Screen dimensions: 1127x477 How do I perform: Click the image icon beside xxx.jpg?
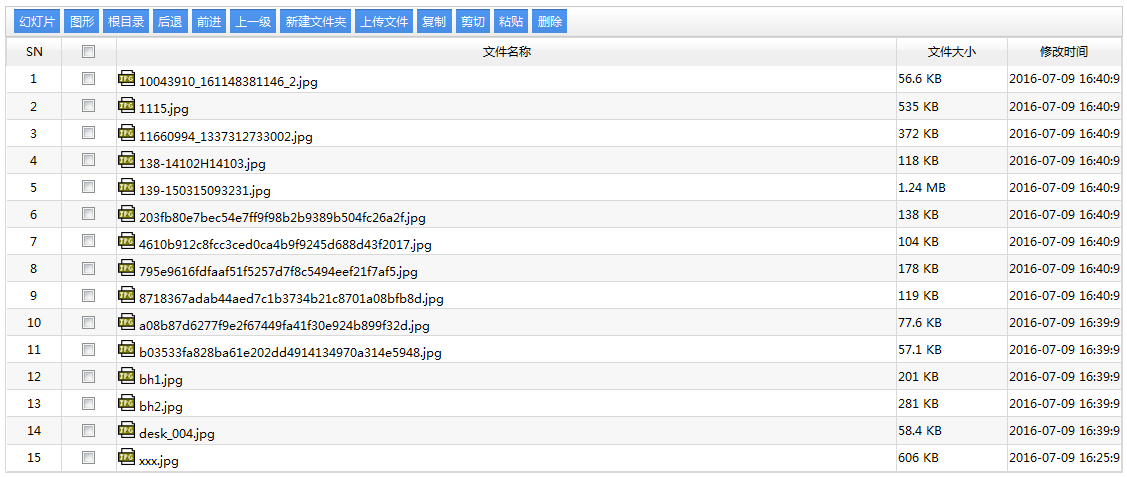pyautogui.click(x=126, y=457)
